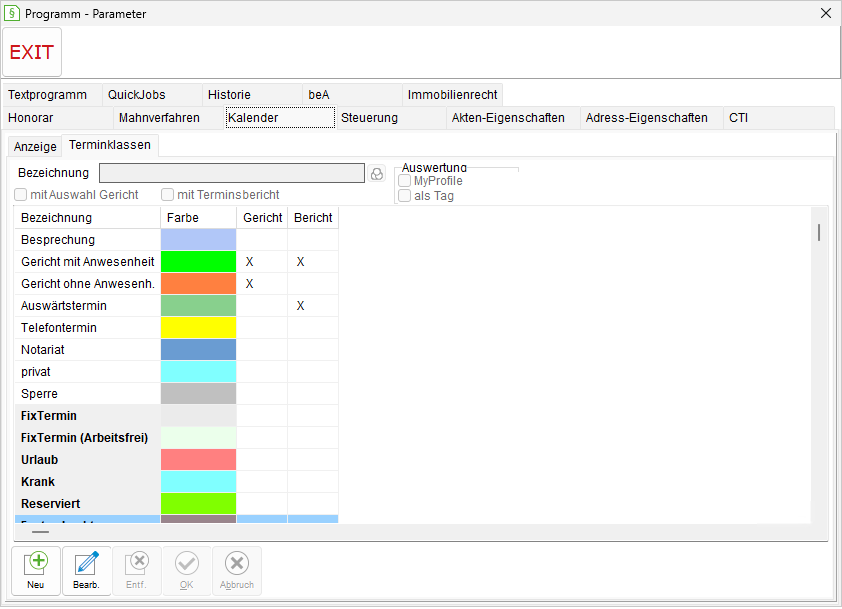Viewport: 842px width, 609px height.
Task: Check the MyProfile option
Action: point(404,181)
